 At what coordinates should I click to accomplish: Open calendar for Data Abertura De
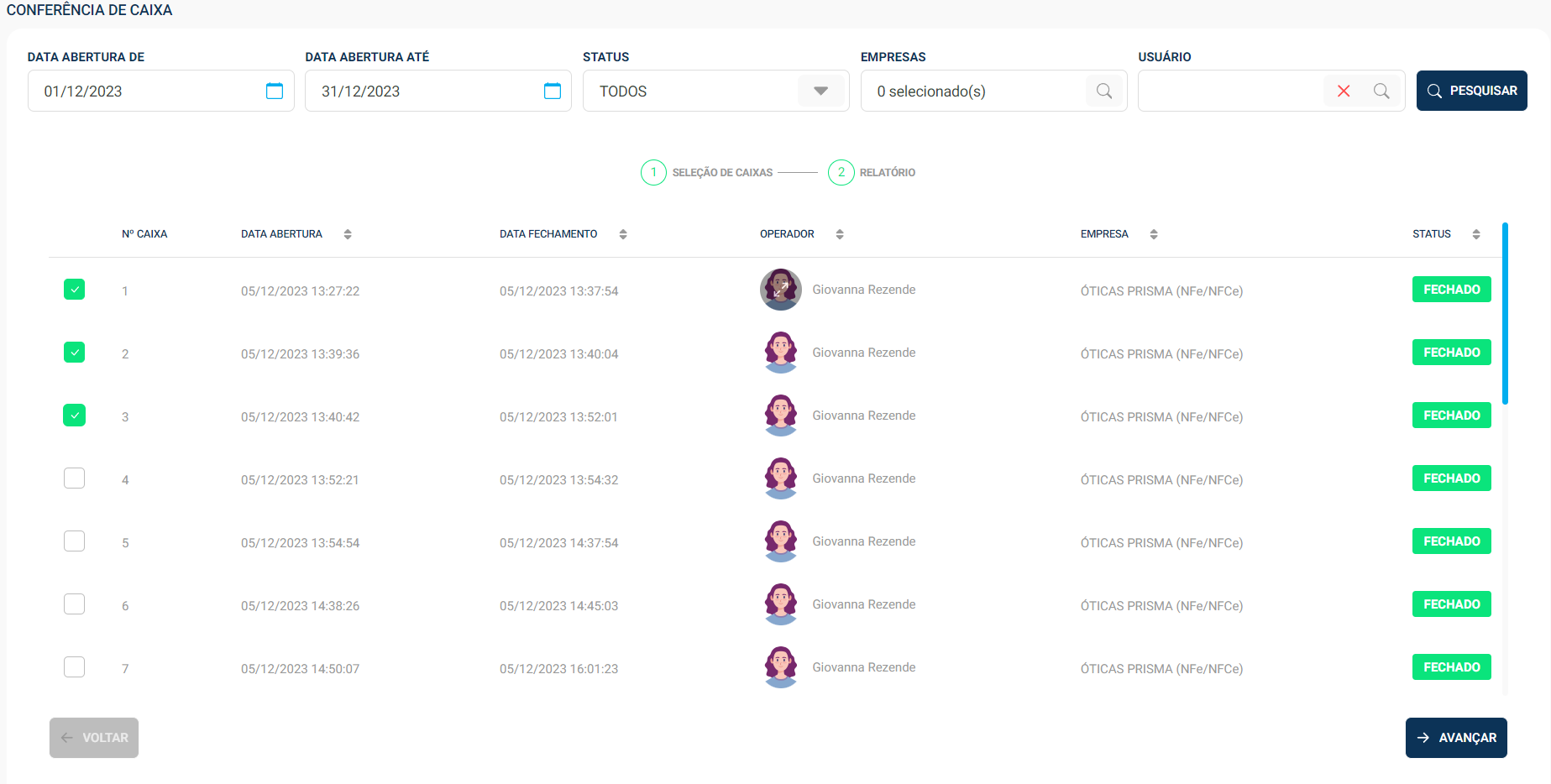(275, 91)
